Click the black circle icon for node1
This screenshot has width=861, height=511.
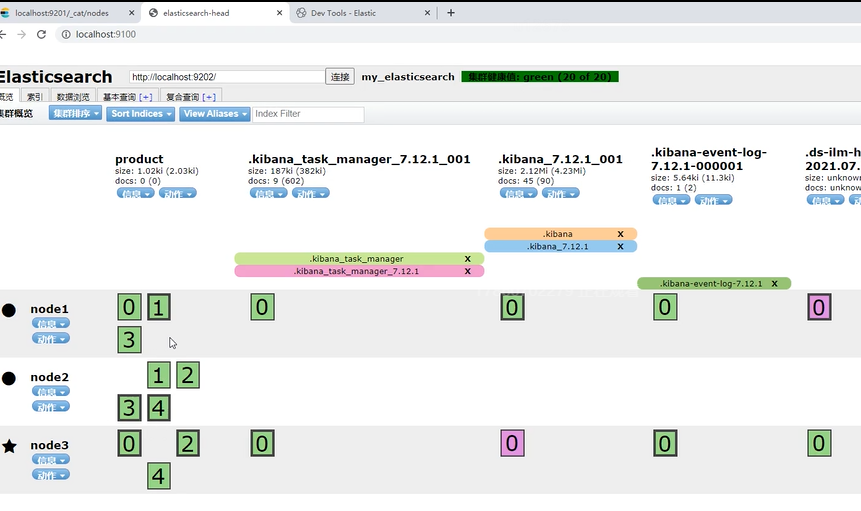(9, 310)
